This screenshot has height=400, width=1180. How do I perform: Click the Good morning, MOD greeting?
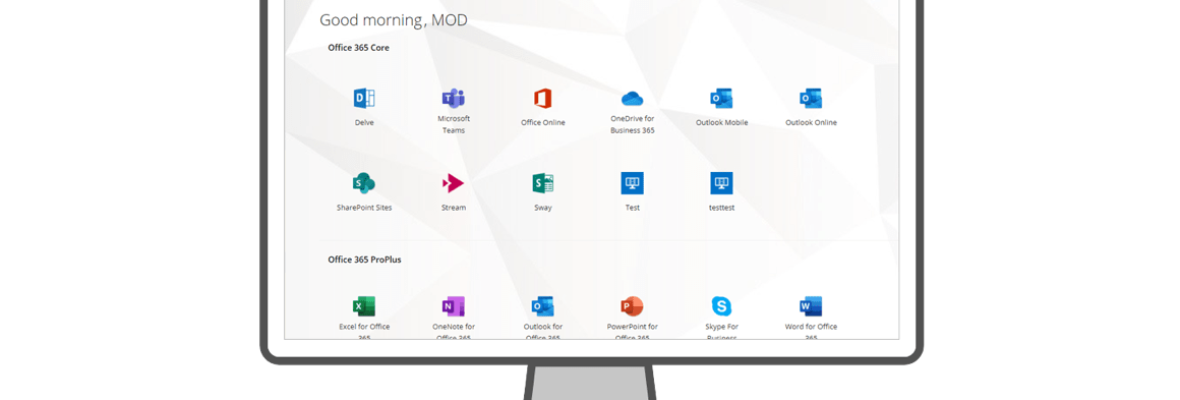pos(394,20)
